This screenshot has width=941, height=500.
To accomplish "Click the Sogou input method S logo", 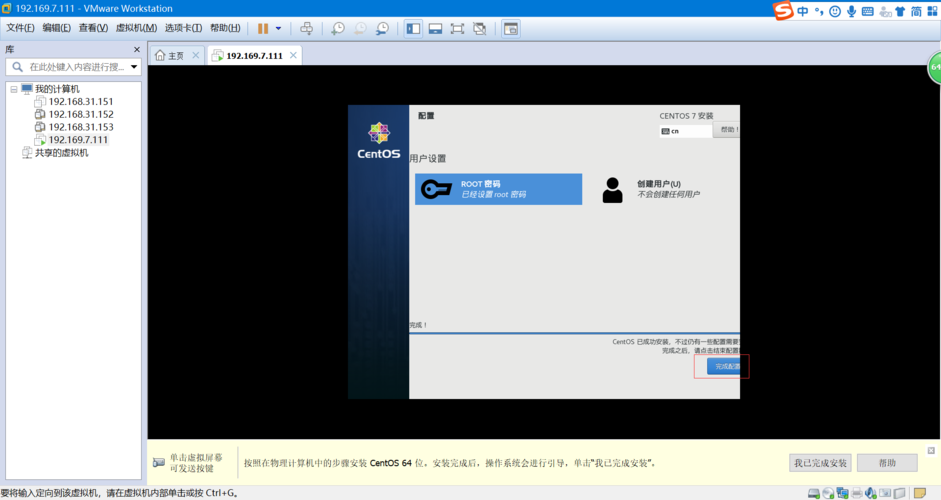I will point(783,10).
